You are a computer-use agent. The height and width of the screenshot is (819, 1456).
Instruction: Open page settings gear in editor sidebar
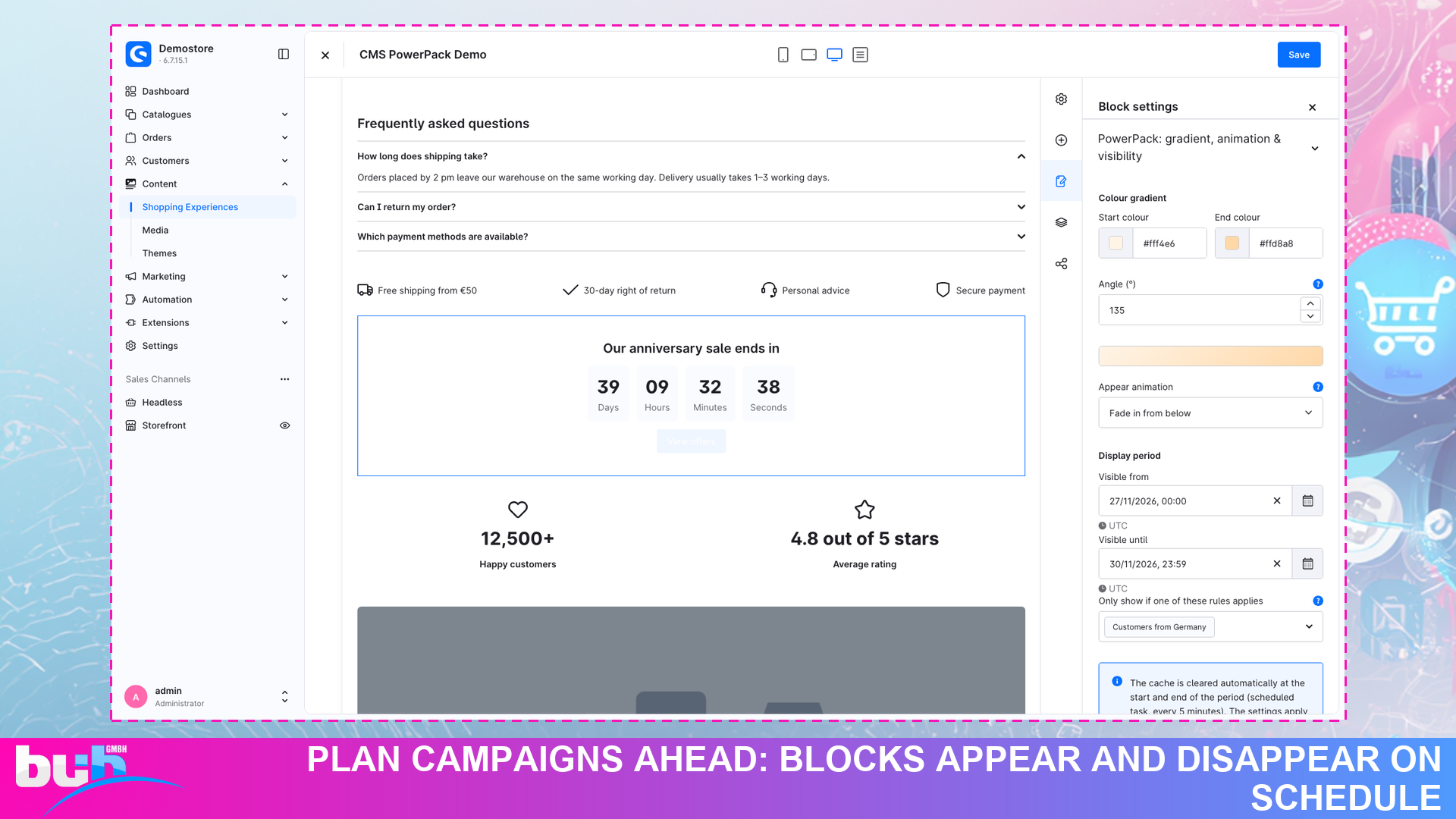click(1062, 99)
